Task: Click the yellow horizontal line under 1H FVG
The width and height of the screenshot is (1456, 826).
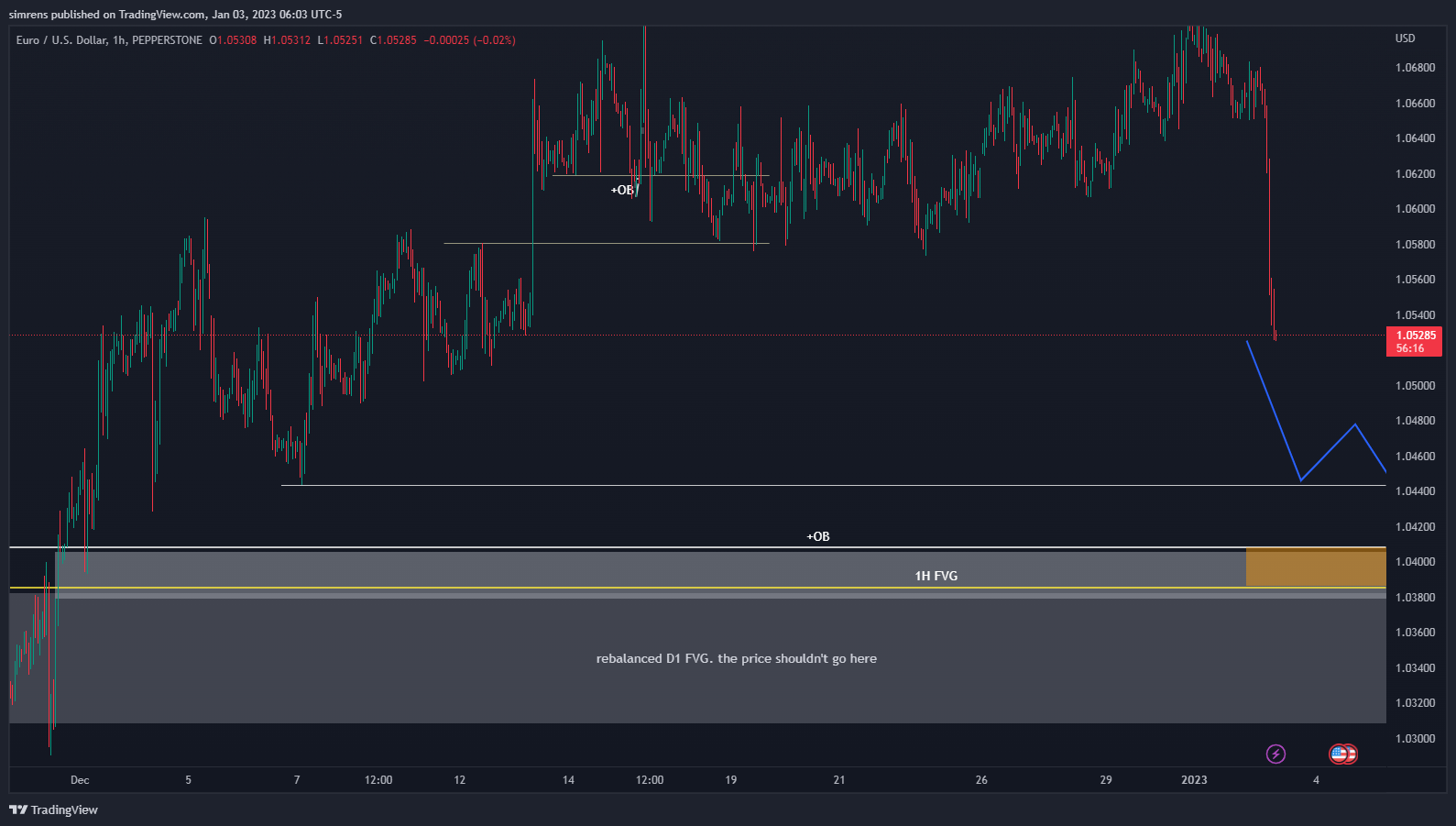Action: coord(697,588)
